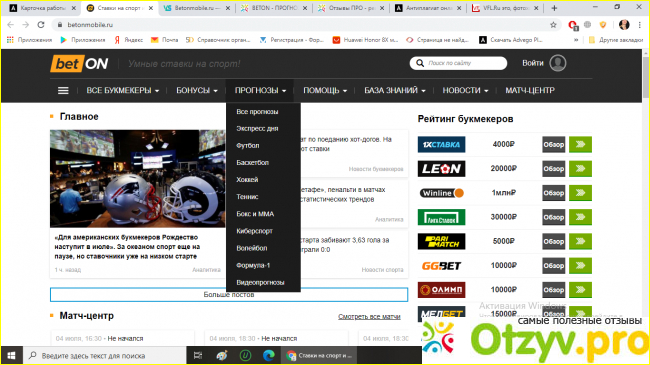650x365 pixels.
Task: Open the Смотреть все матчи link
Action: [x=369, y=316]
